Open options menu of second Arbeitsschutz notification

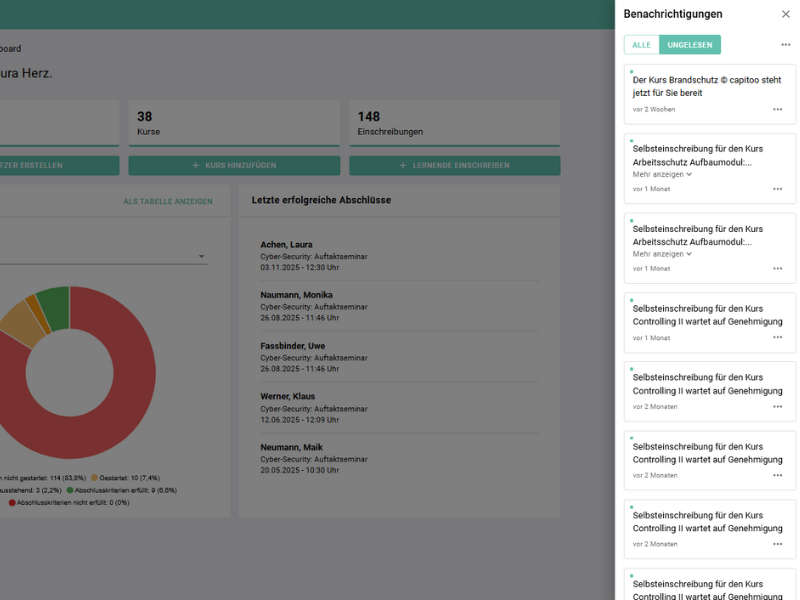pos(777,268)
